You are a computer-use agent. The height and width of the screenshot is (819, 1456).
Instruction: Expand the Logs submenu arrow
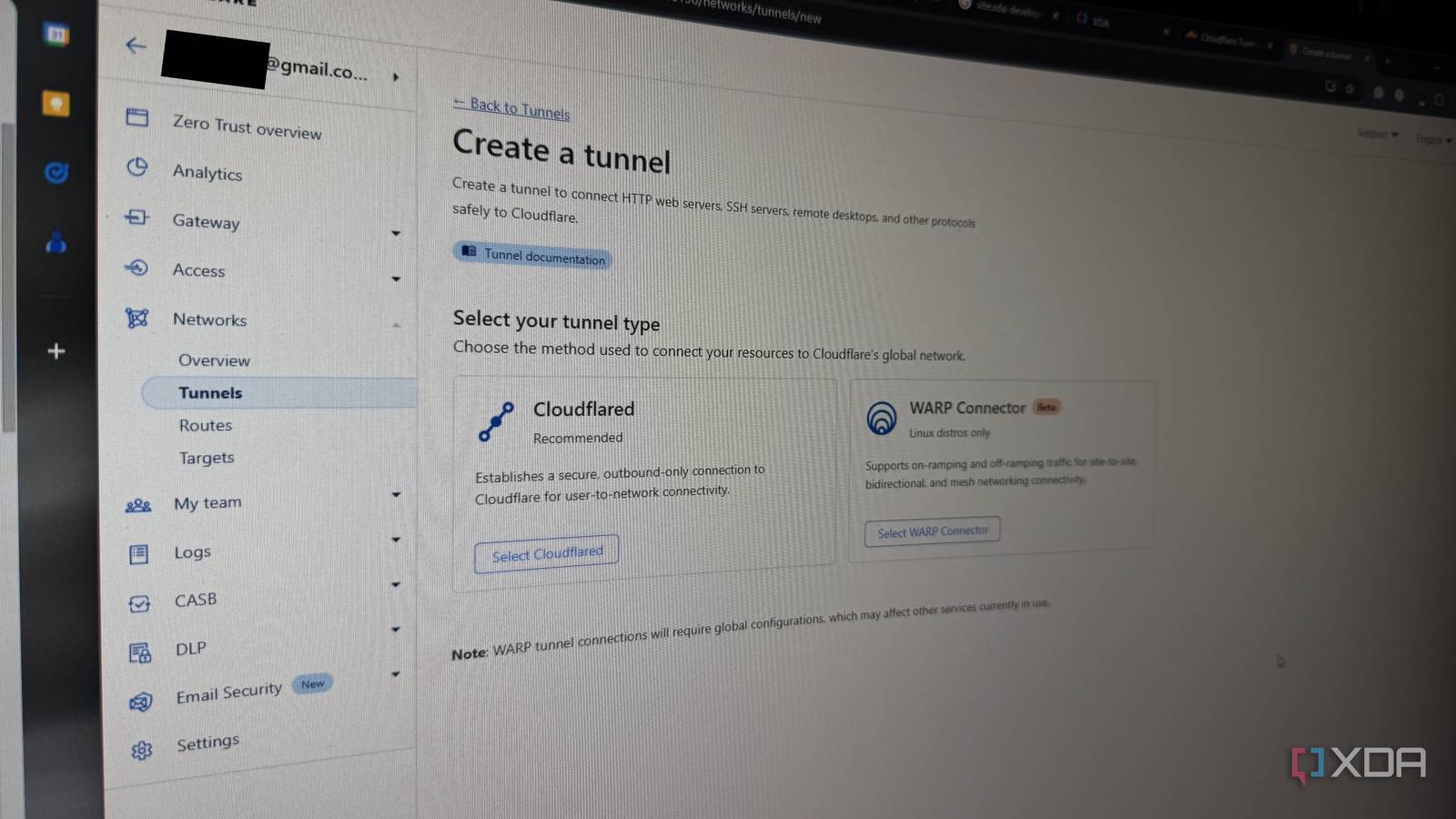click(x=396, y=540)
